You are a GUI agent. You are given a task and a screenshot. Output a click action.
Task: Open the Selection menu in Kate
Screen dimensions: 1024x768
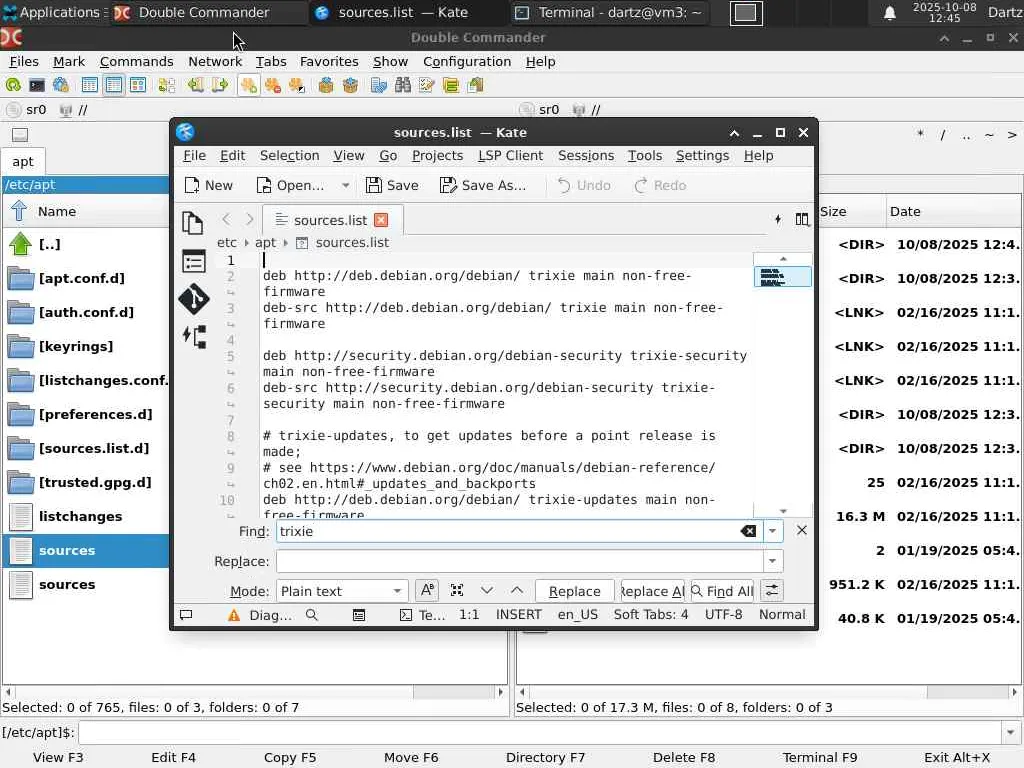click(289, 155)
